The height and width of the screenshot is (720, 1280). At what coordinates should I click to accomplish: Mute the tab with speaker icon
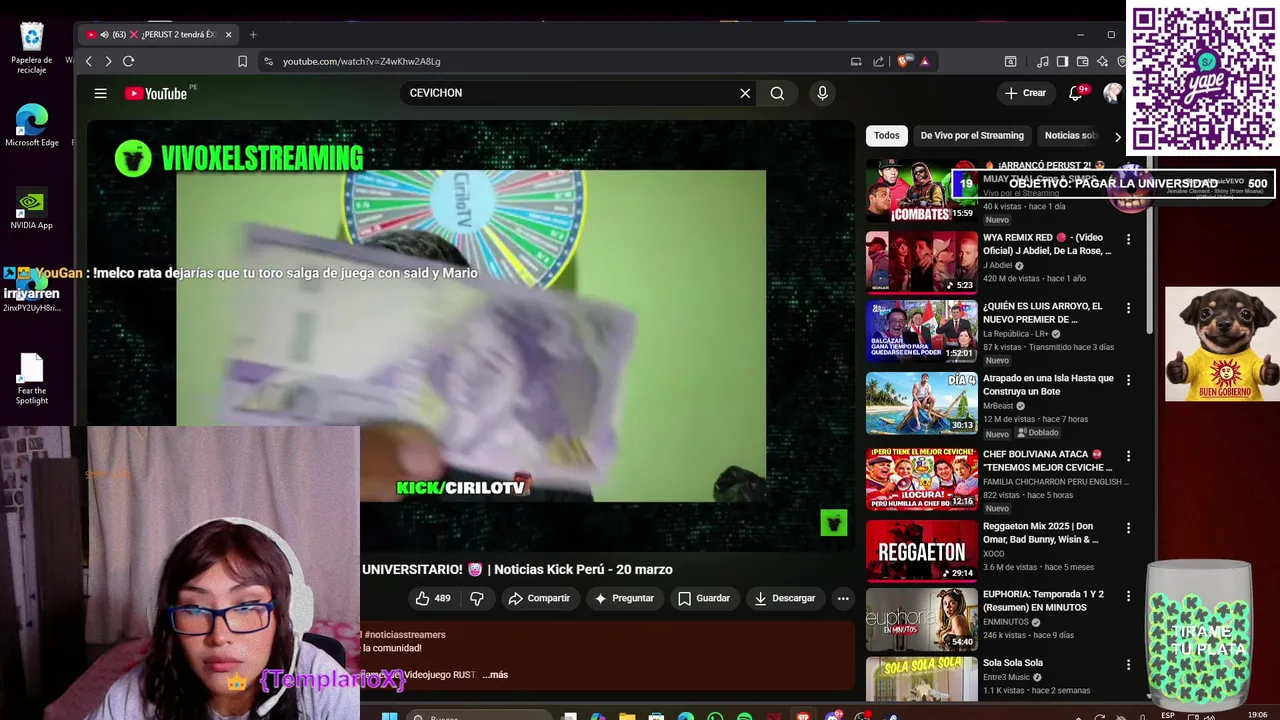(x=104, y=34)
